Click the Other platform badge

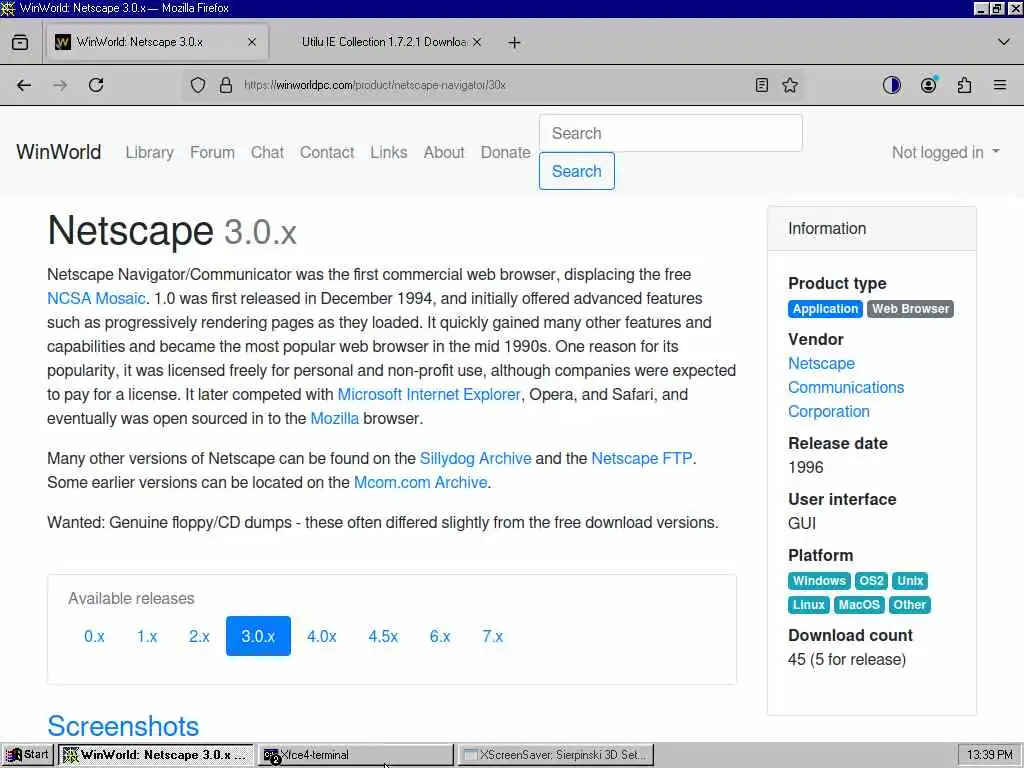click(x=909, y=605)
